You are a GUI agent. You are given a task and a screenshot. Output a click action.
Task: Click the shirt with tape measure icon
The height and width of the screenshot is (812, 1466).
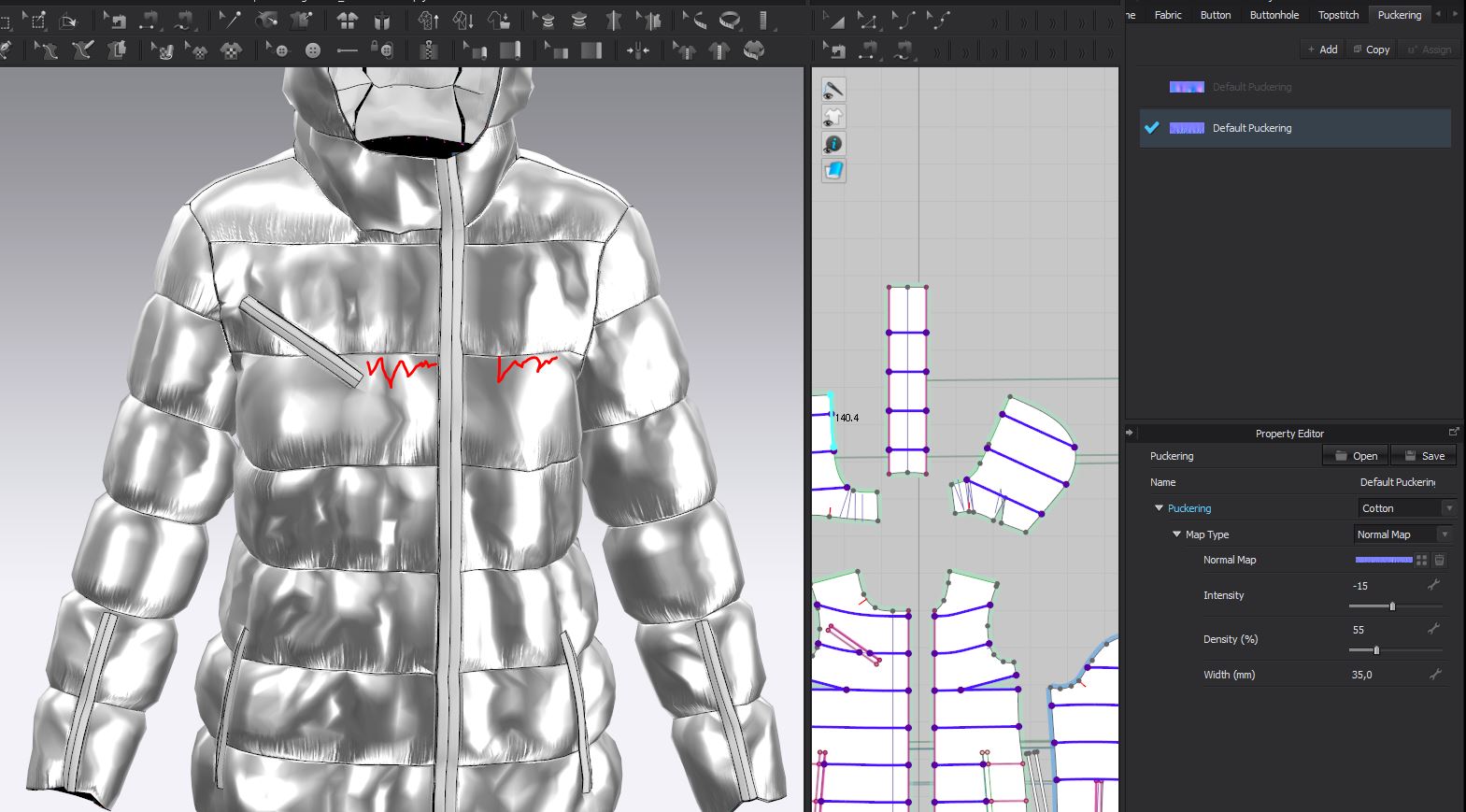point(754,50)
